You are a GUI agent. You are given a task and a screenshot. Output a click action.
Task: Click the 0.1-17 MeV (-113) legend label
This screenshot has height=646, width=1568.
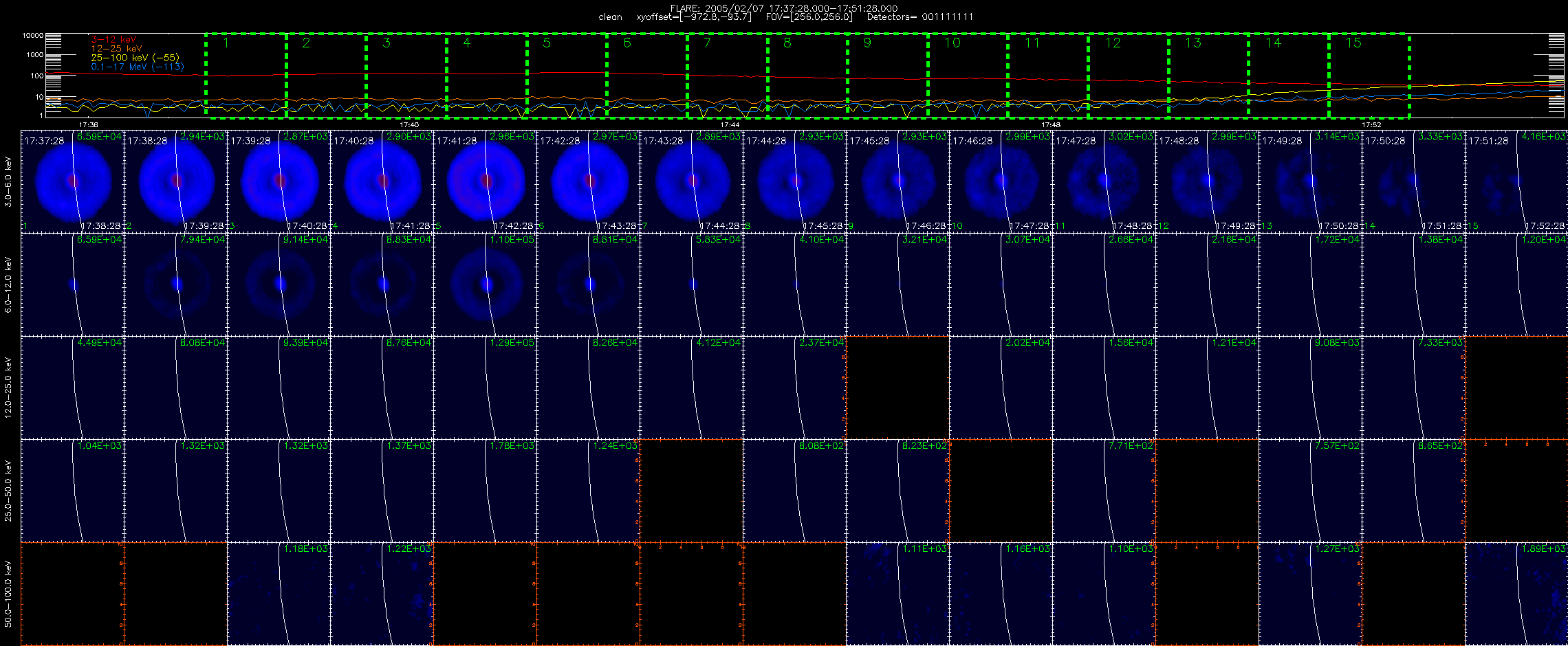138,67
